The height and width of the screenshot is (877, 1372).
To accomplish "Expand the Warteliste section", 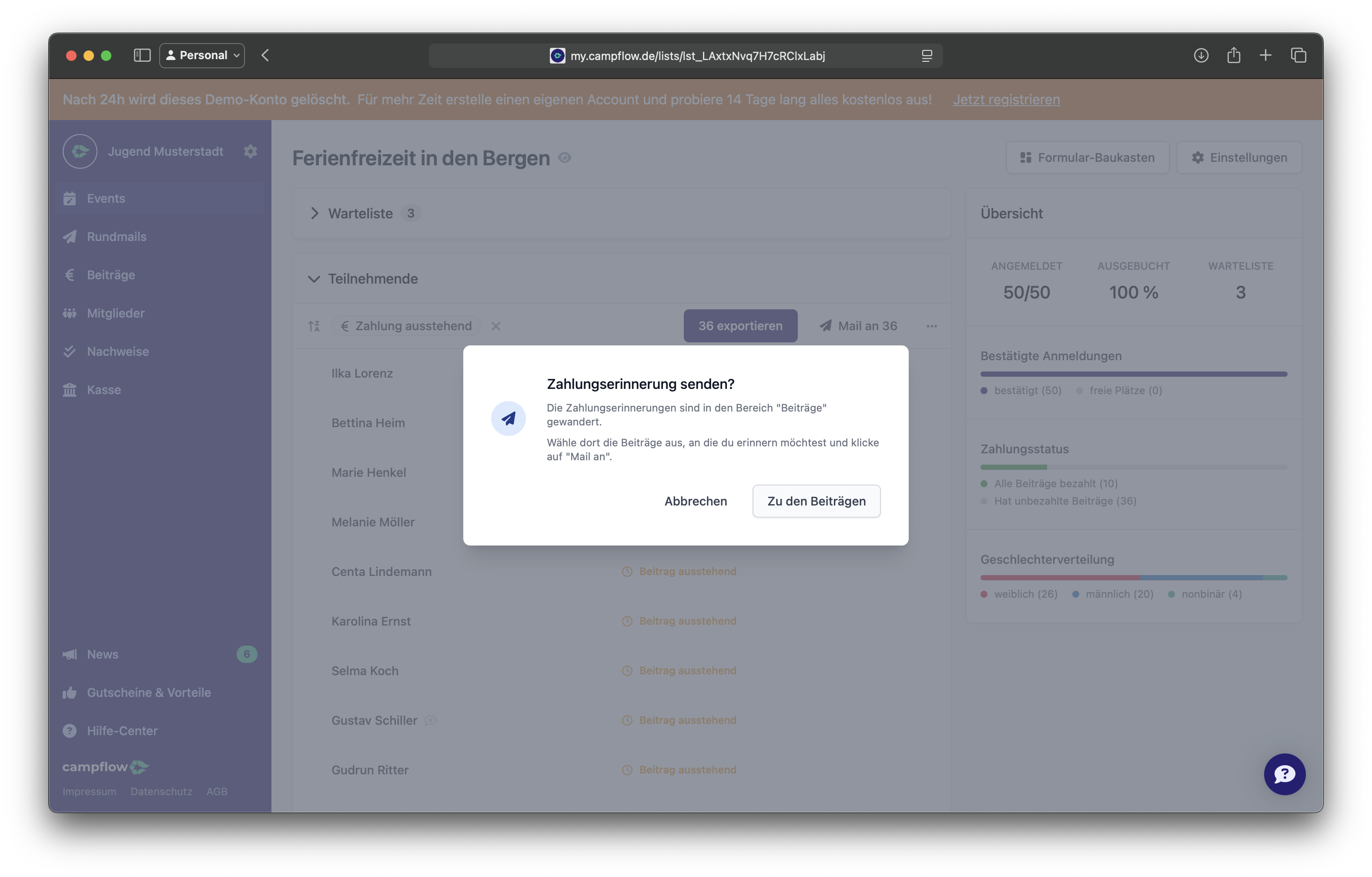I will [315, 213].
